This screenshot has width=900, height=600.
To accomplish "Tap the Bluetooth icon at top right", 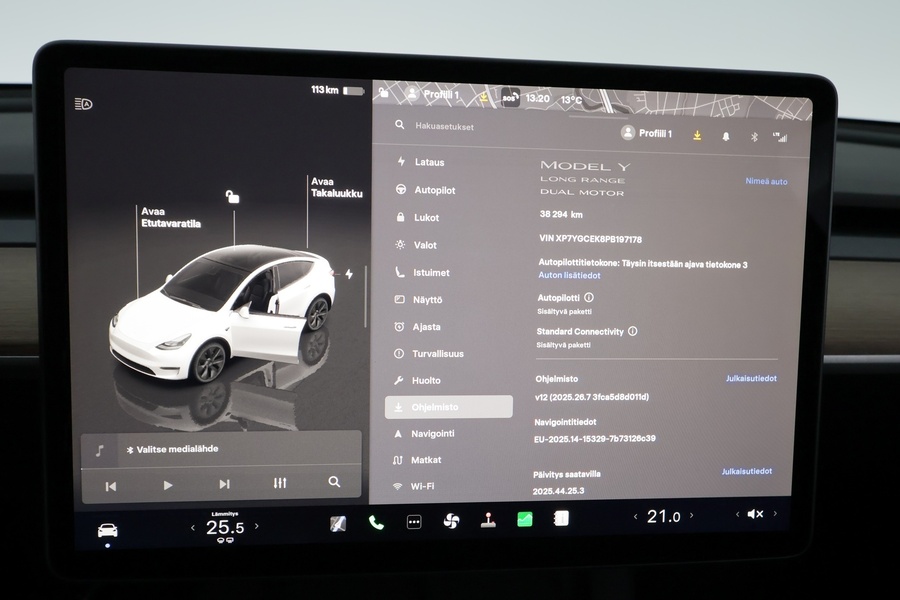I will (x=755, y=135).
